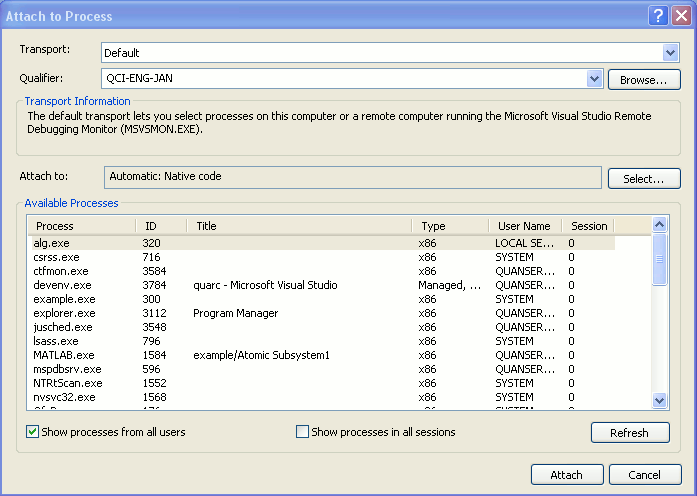Sort by Process column header
Viewport: 697px width, 496px height.
[80, 226]
